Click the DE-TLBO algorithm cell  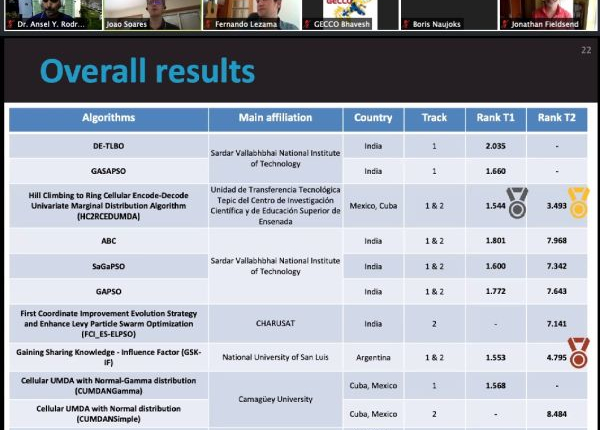(108, 146)
